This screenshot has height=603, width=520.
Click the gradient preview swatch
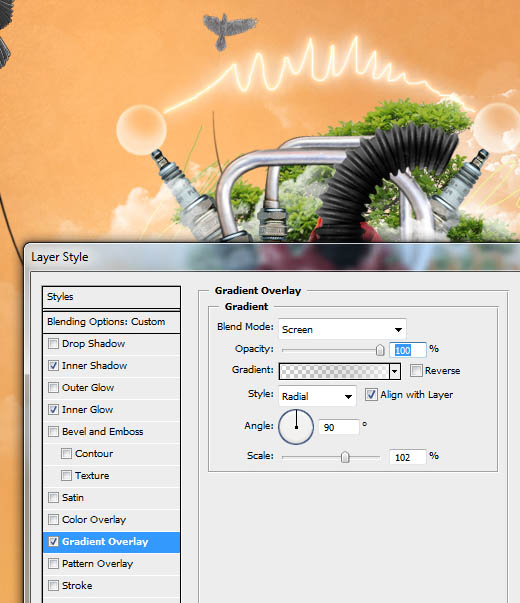[334, 371]
